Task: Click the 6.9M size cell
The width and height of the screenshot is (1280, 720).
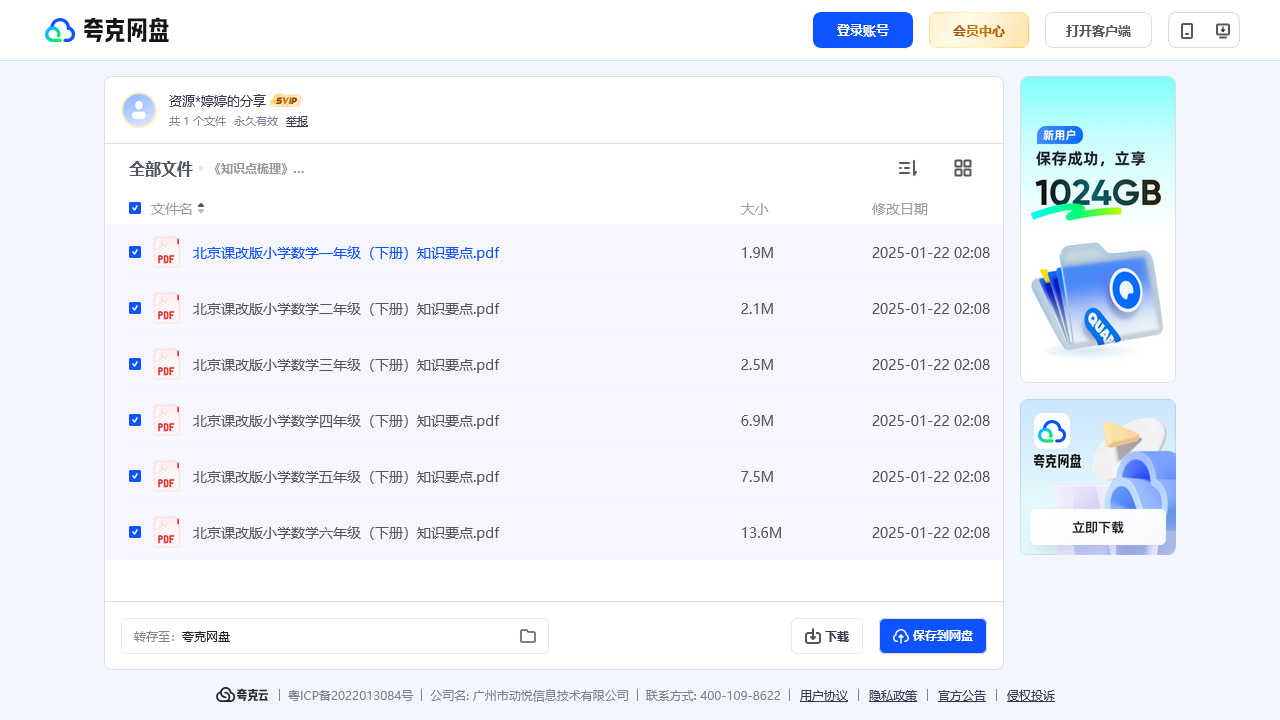Action: (x=757, y=421)
